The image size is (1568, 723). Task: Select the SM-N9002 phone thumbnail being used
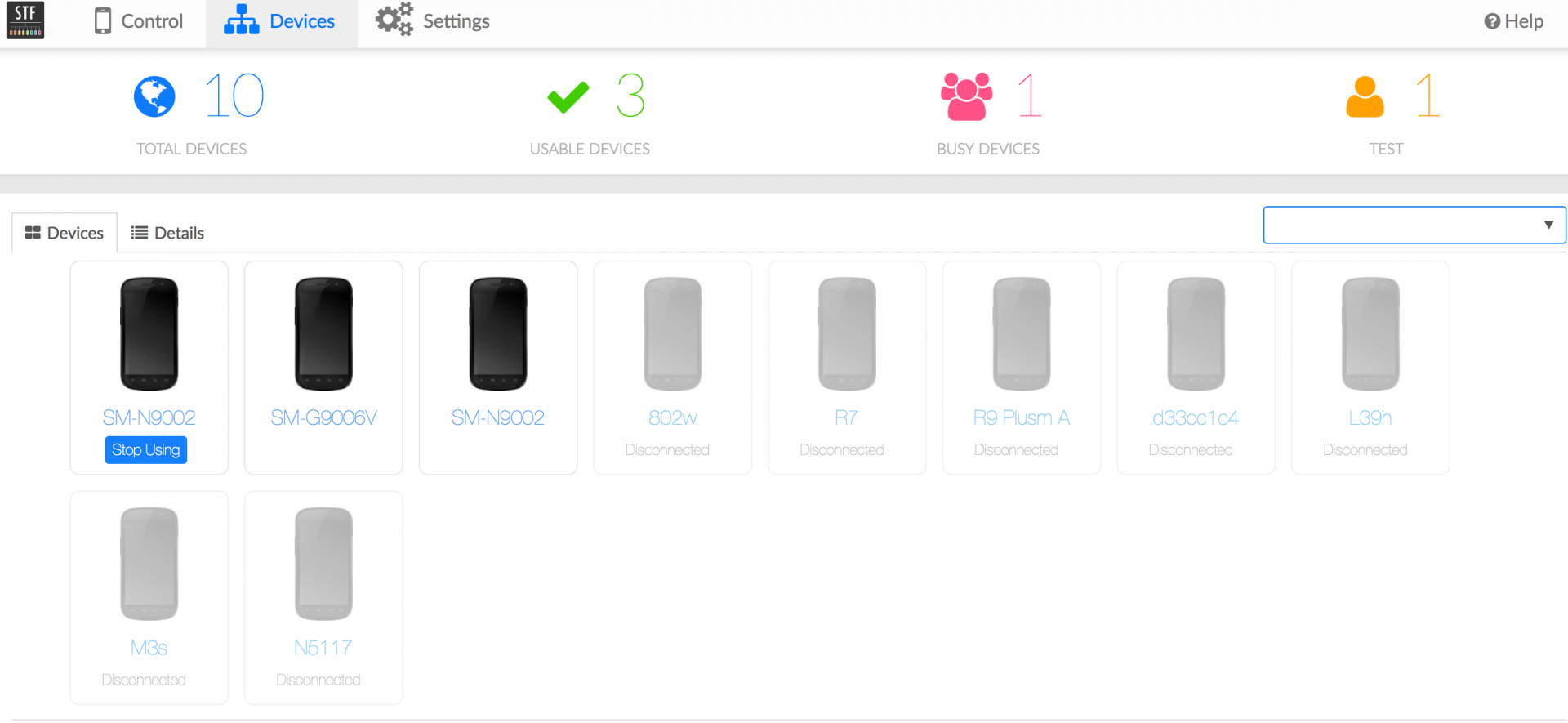pos(149,333)
